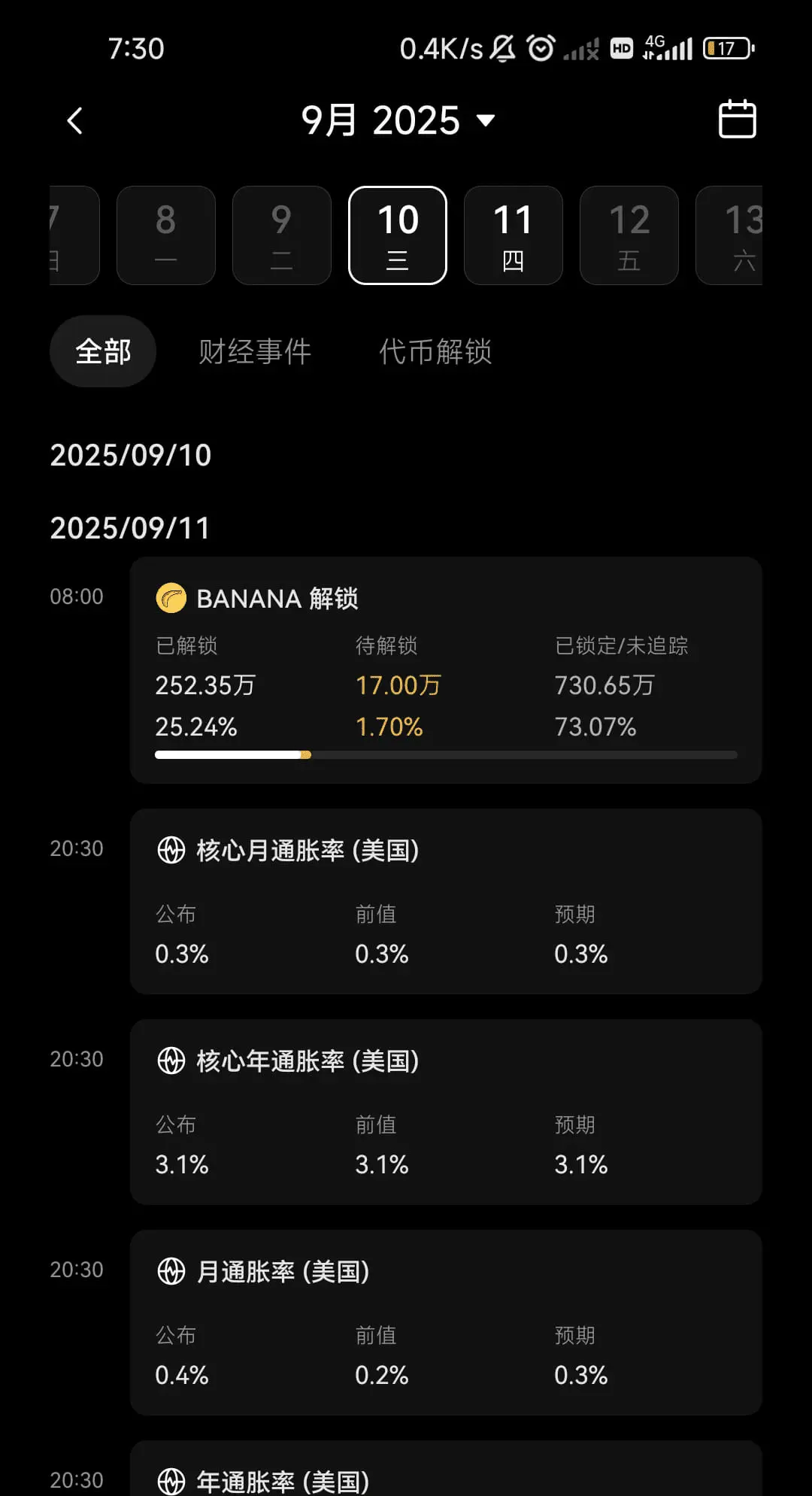
Task: Select date 8 一 in date strip
Action: (166, 235)
